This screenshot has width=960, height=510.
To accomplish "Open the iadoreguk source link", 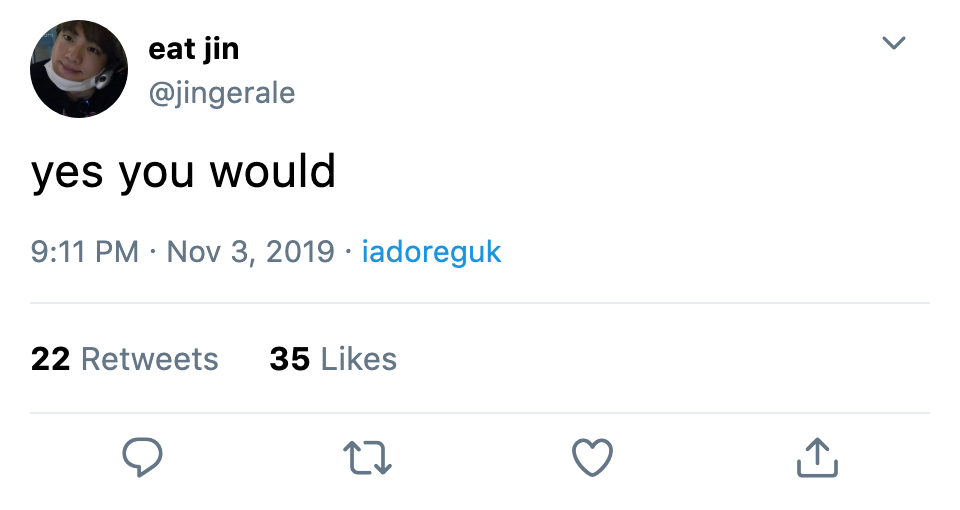I will click(432, 252).
